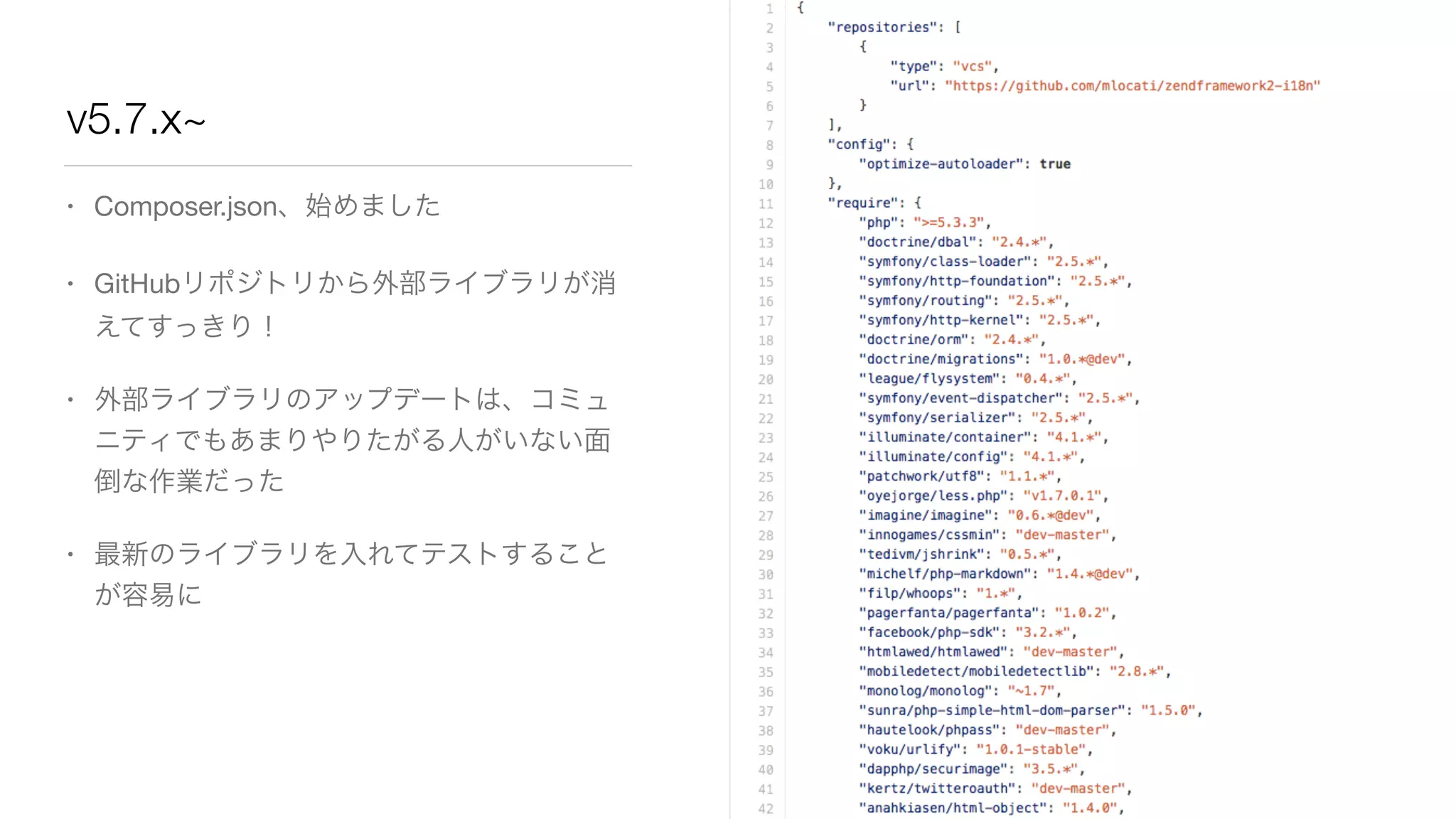Image resolution: width=1456 pixels, height=819 pixels.
Task: Click the "optimize-autoloader": true line
Action: coord(964,164)
